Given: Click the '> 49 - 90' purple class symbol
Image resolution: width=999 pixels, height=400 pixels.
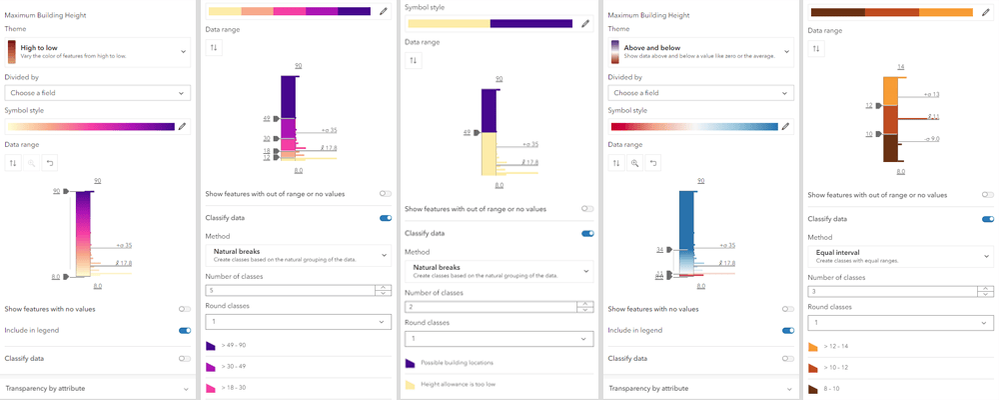Looking at the screenshot, I should 211,345.
